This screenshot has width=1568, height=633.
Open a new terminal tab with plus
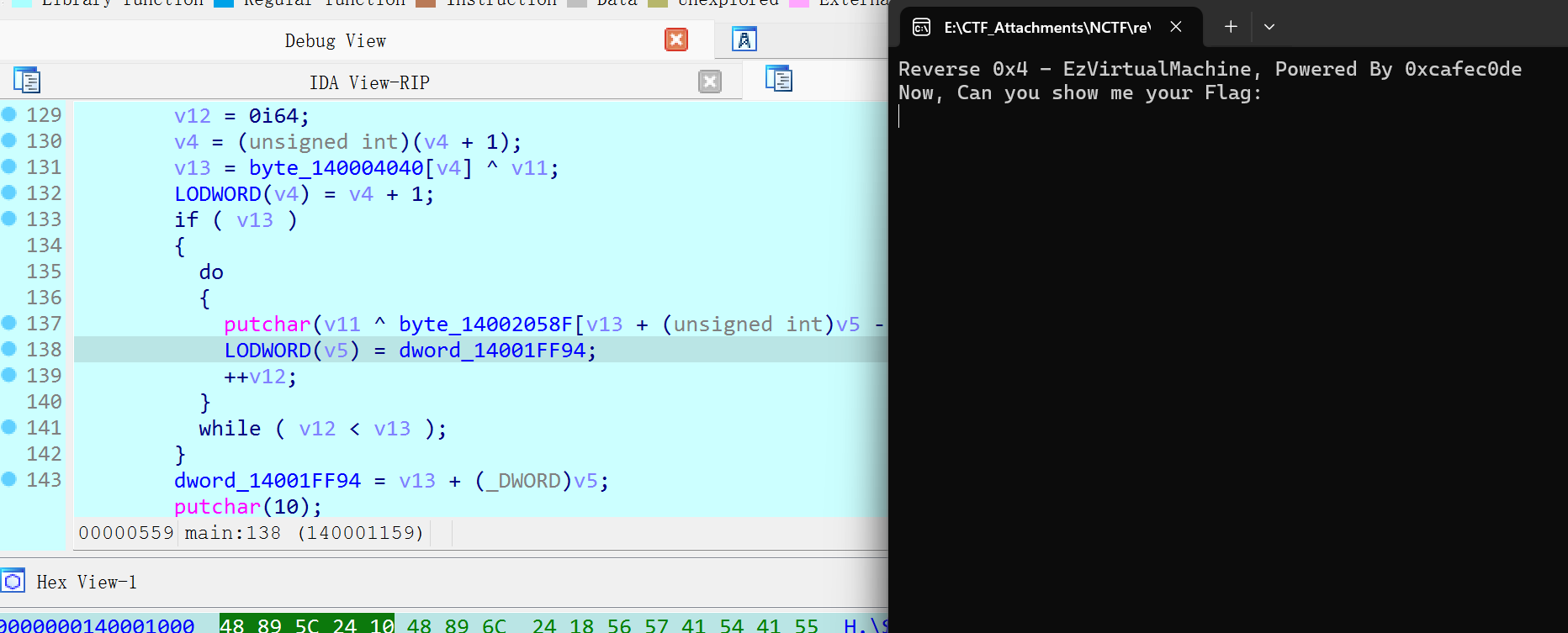point(1230,27)
